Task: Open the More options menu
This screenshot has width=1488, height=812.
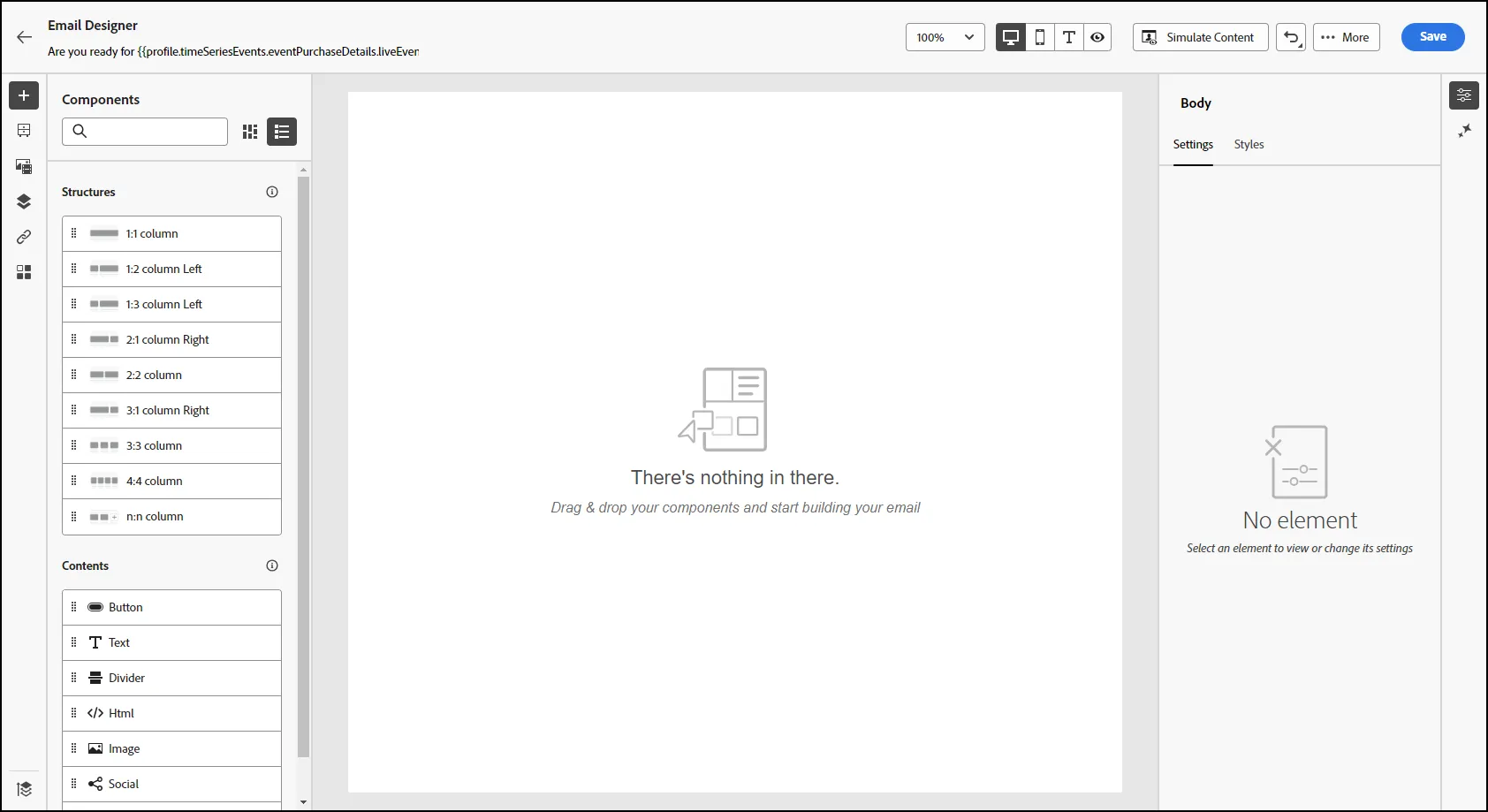Action: coord(1347,37)
